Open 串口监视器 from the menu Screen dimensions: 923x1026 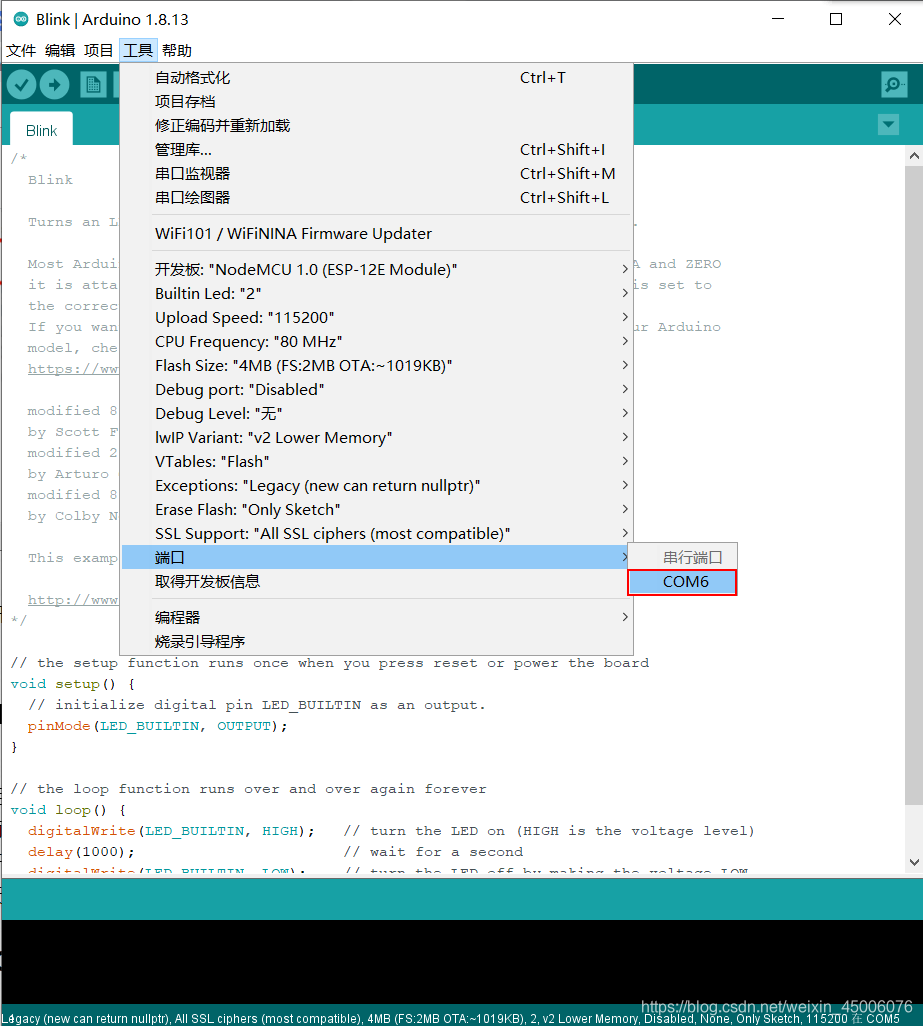coord(376,173)
